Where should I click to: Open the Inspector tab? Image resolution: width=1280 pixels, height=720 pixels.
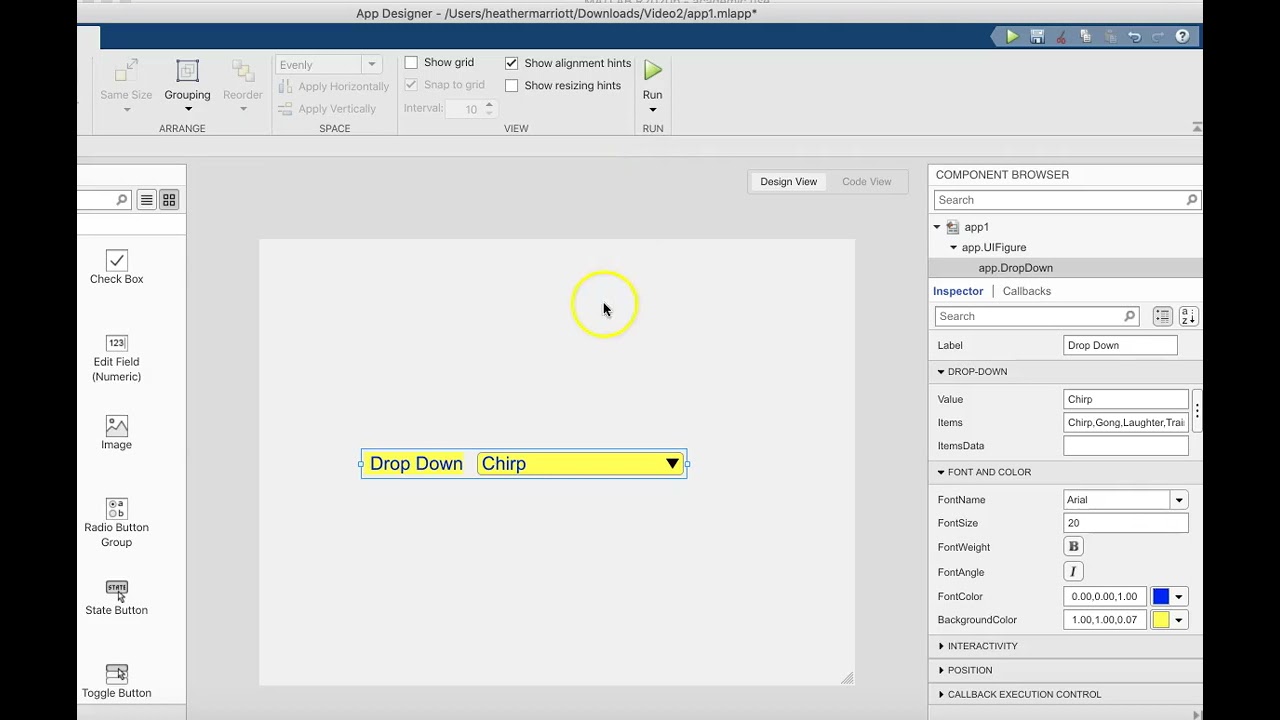click(x=958, y=291)
